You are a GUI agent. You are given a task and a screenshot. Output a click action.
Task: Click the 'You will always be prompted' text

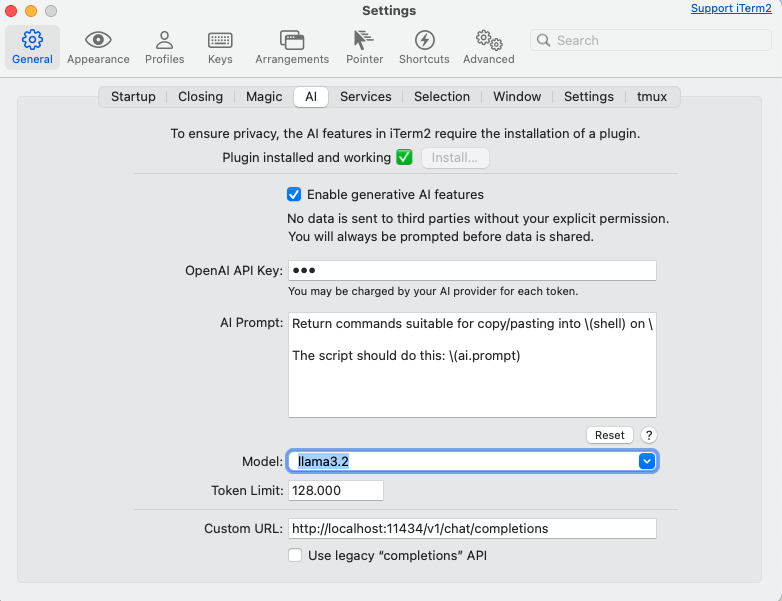[441, 236]
